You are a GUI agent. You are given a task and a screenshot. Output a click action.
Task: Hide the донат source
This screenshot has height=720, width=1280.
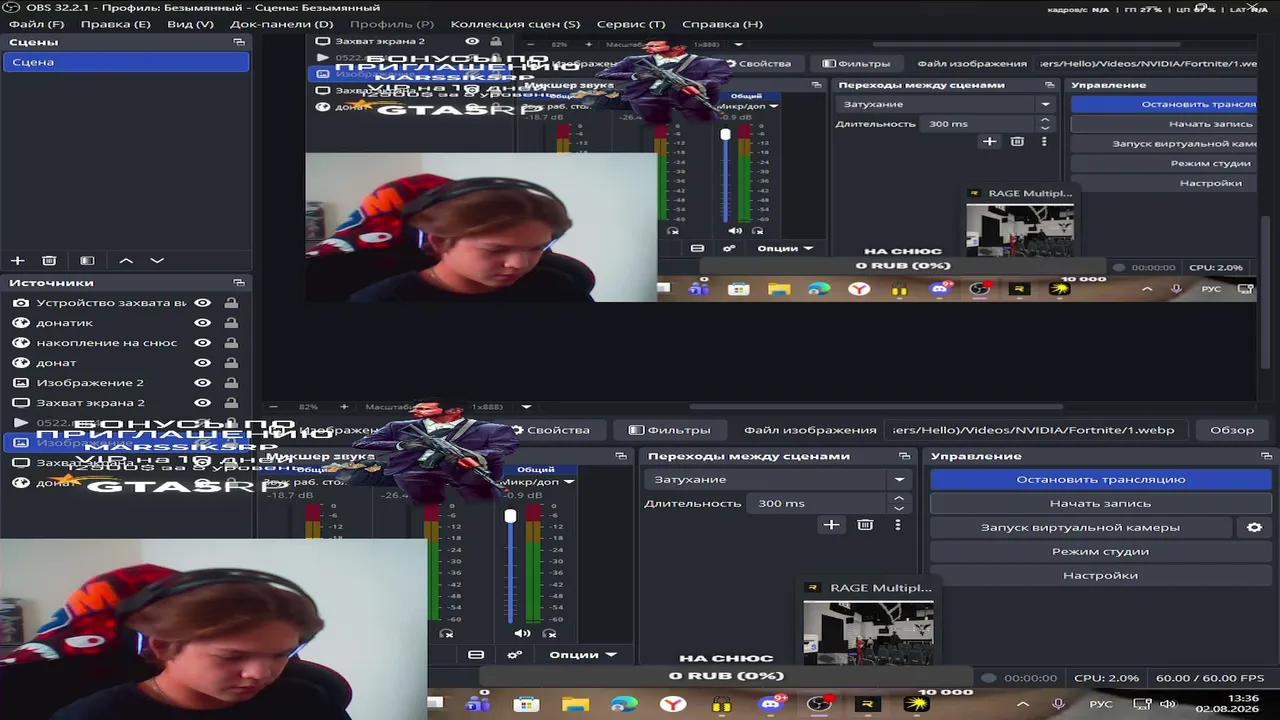coord(202,363)
